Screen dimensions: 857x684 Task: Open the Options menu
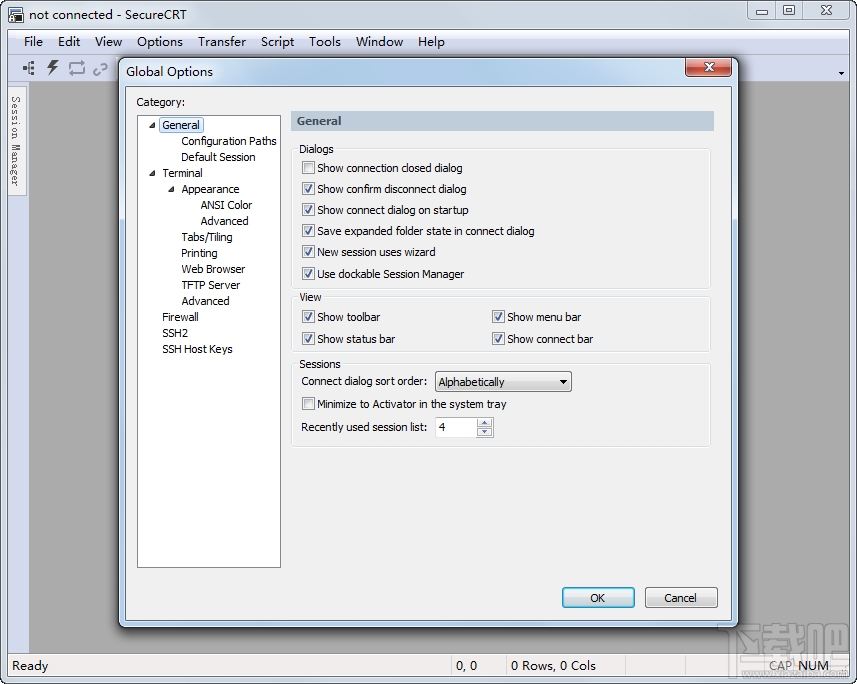(x=160, y=42)
